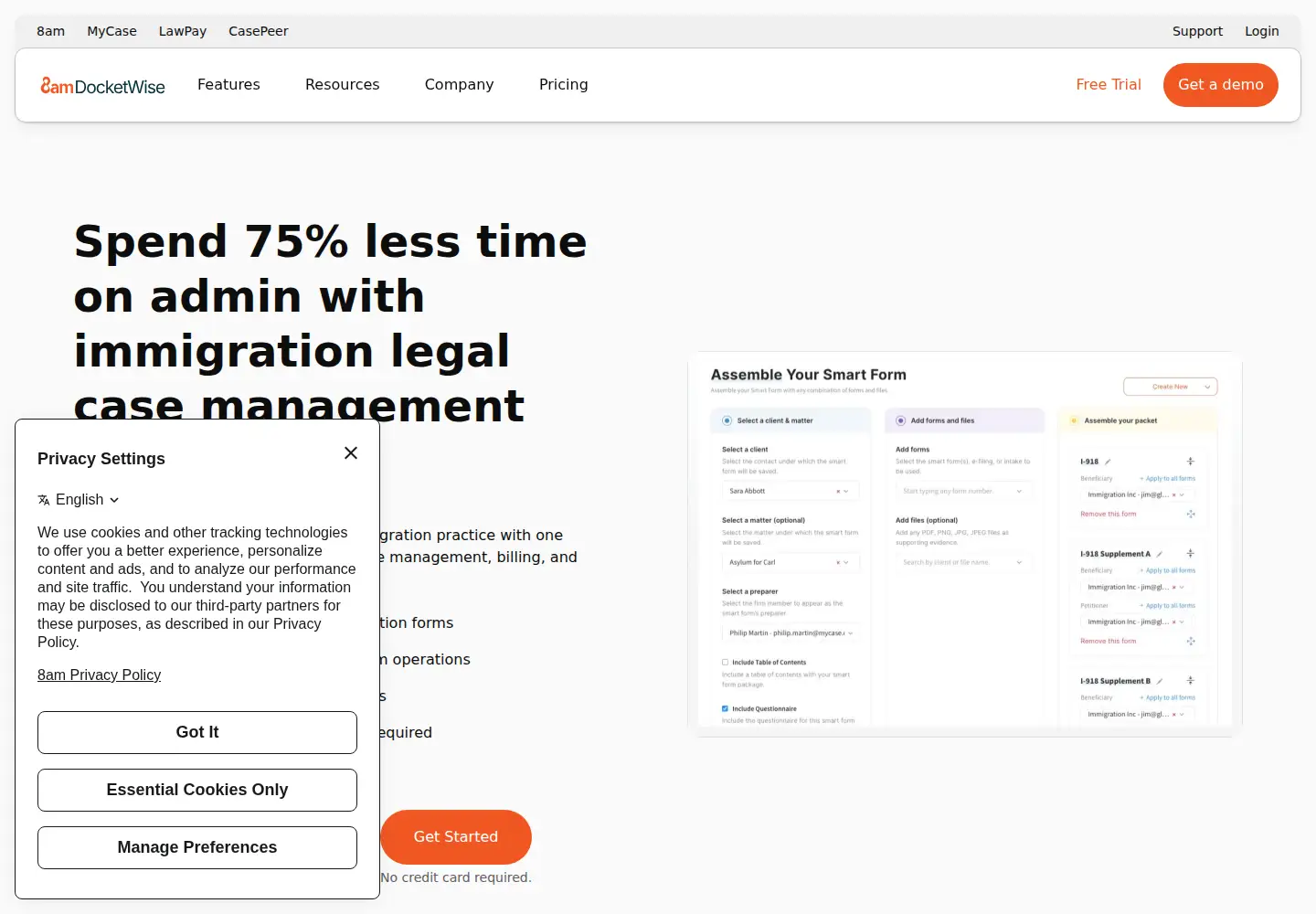Click Manage Preferences button
The image size is (1316, 914).
point(197,848)
